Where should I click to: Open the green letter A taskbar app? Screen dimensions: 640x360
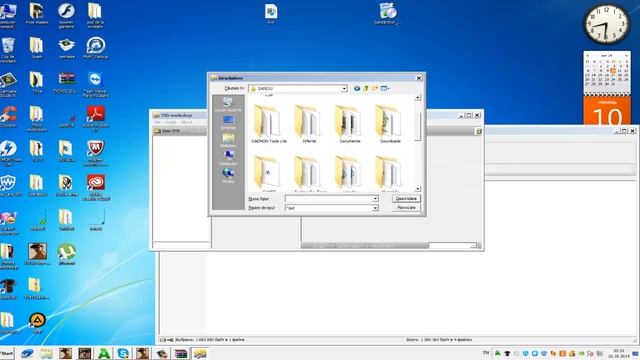(104, 353)
